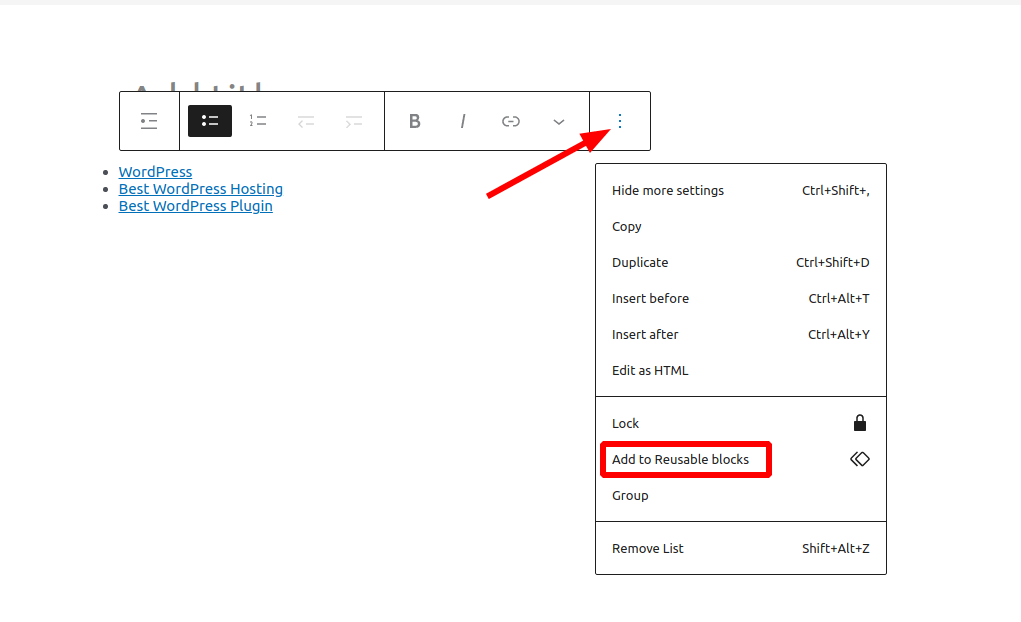This screenshot has width=1021, height=622.
Task: Click the outdent list item icon
Action: pos(306,121)
